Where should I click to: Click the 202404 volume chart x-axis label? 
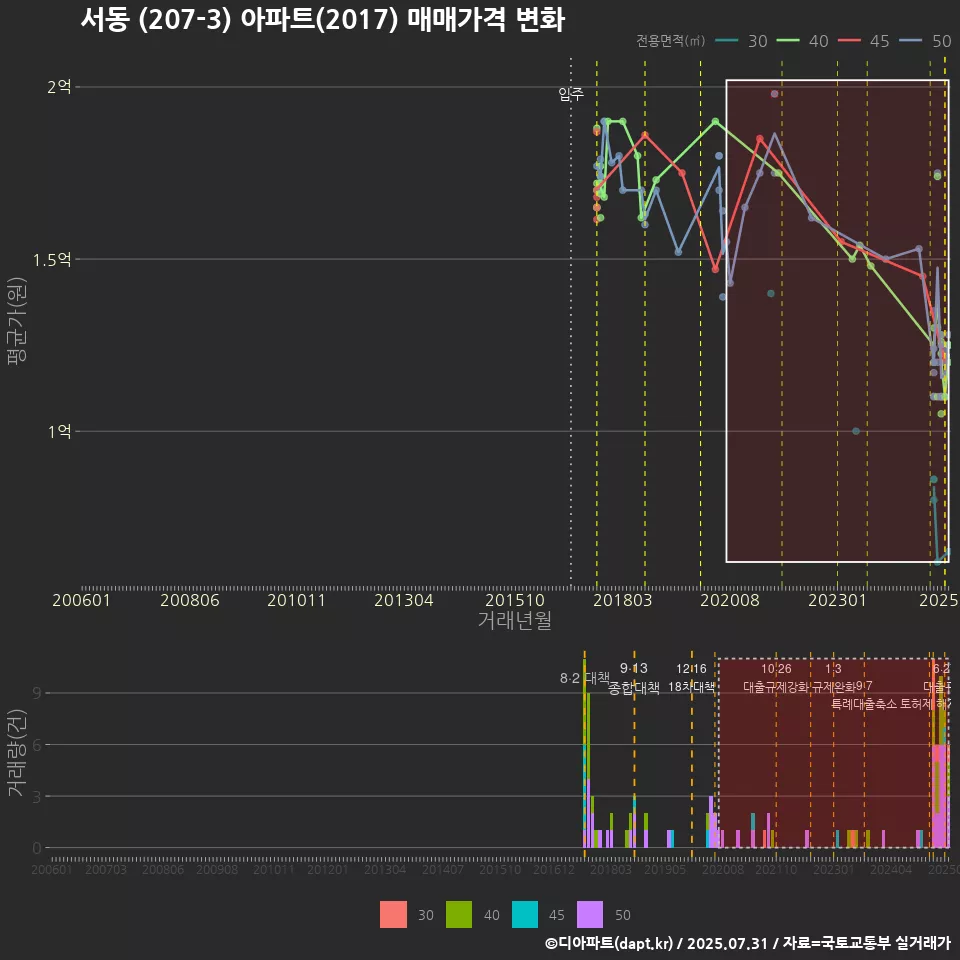891,869
